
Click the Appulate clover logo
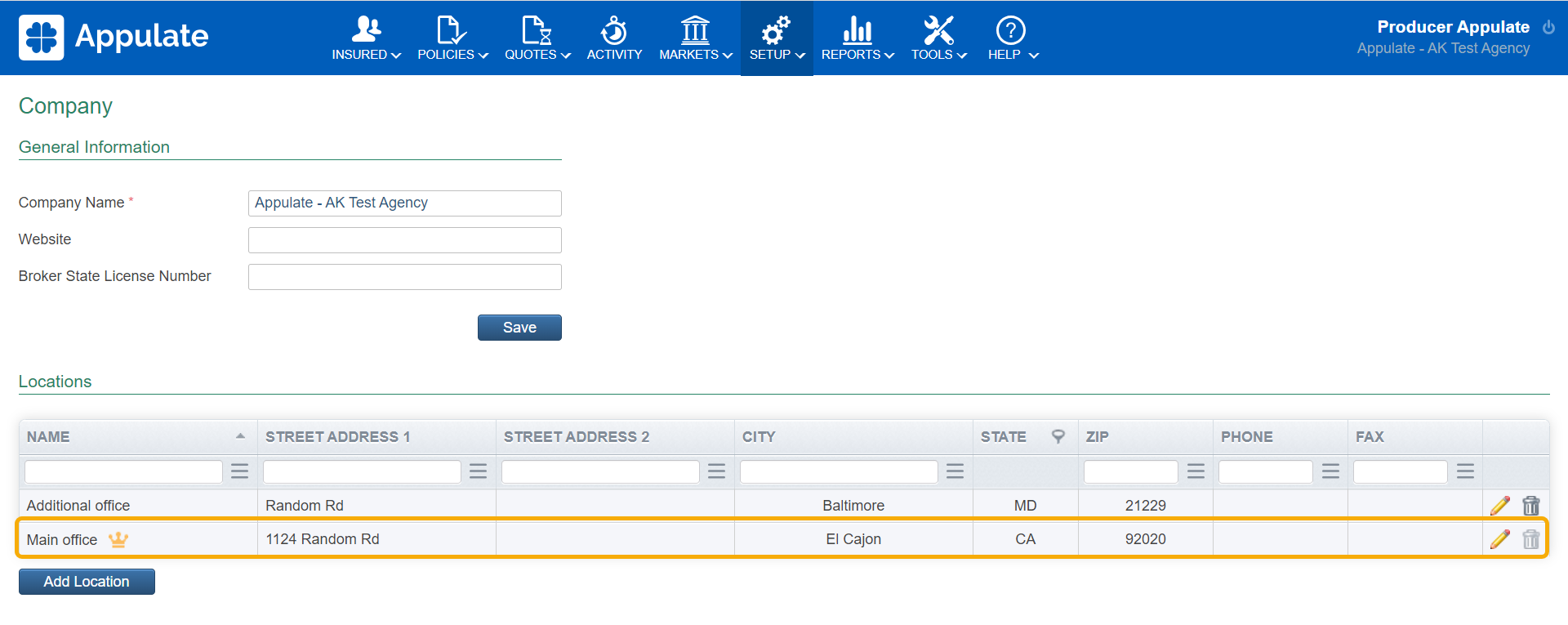[41, 38]
